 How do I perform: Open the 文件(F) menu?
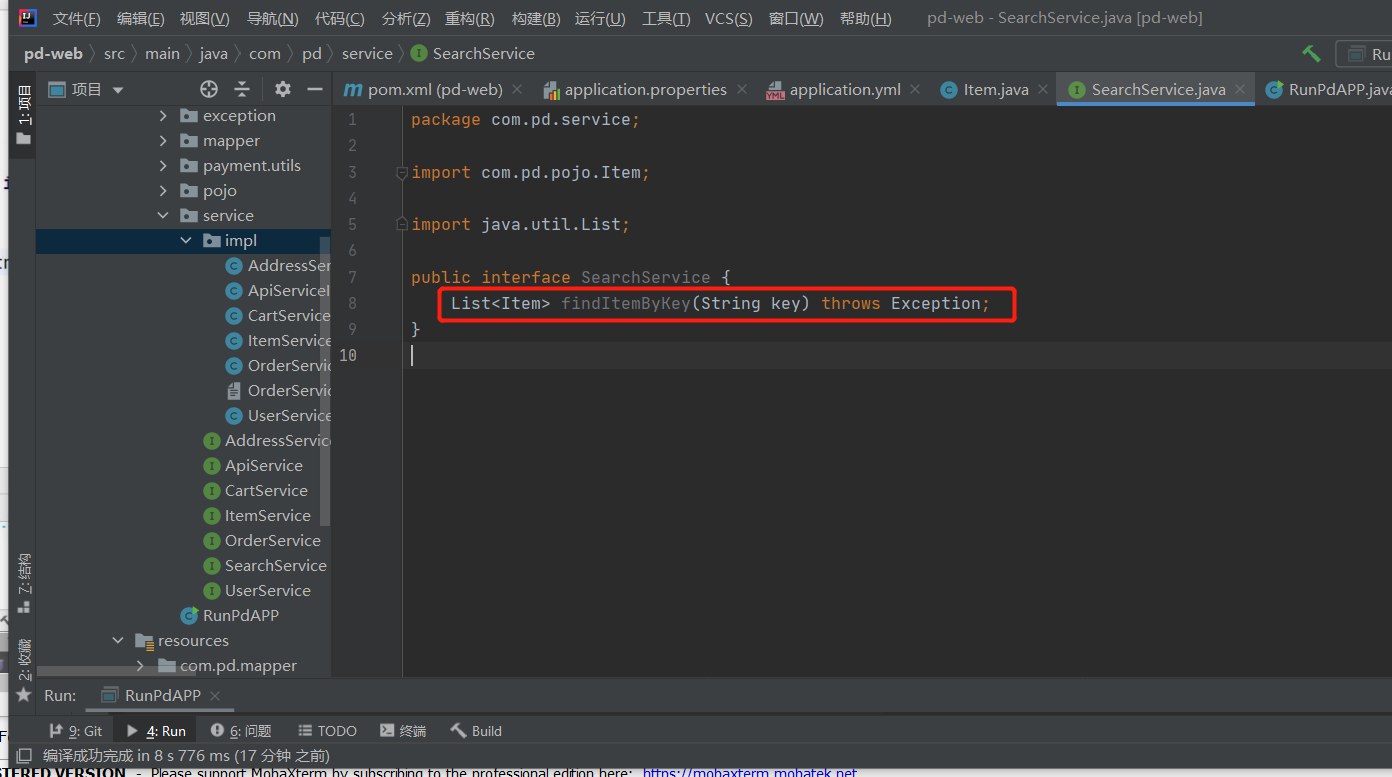[77, 19]
